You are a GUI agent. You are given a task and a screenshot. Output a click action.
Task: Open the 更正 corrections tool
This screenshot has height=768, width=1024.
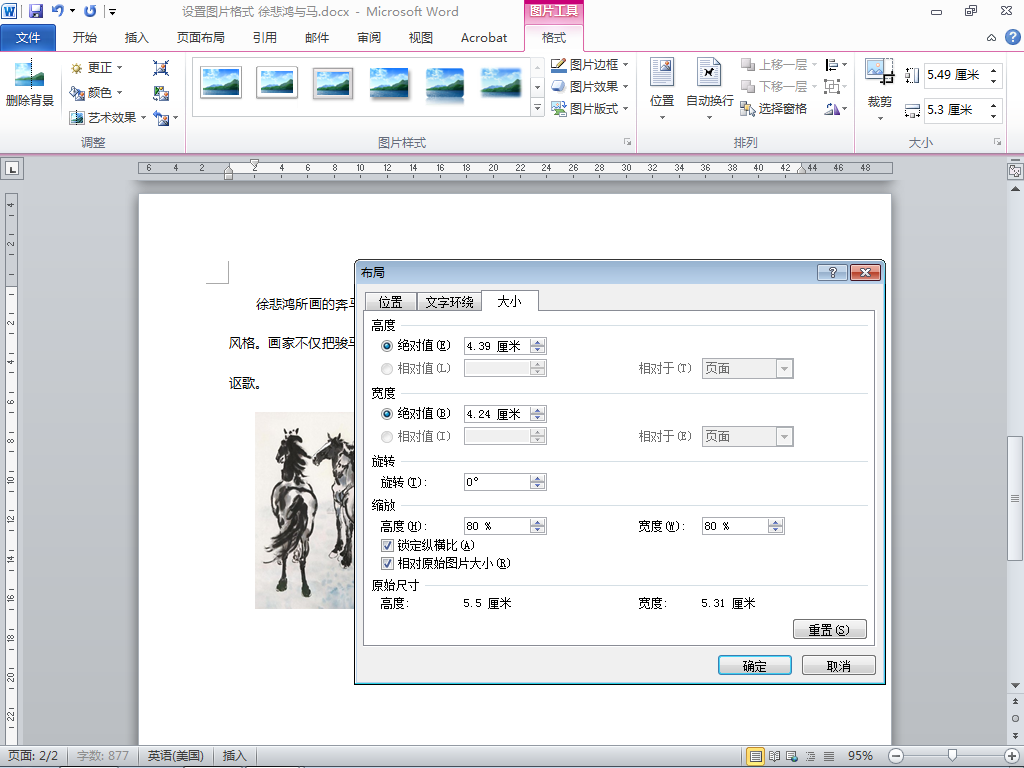tap(97, 68)
